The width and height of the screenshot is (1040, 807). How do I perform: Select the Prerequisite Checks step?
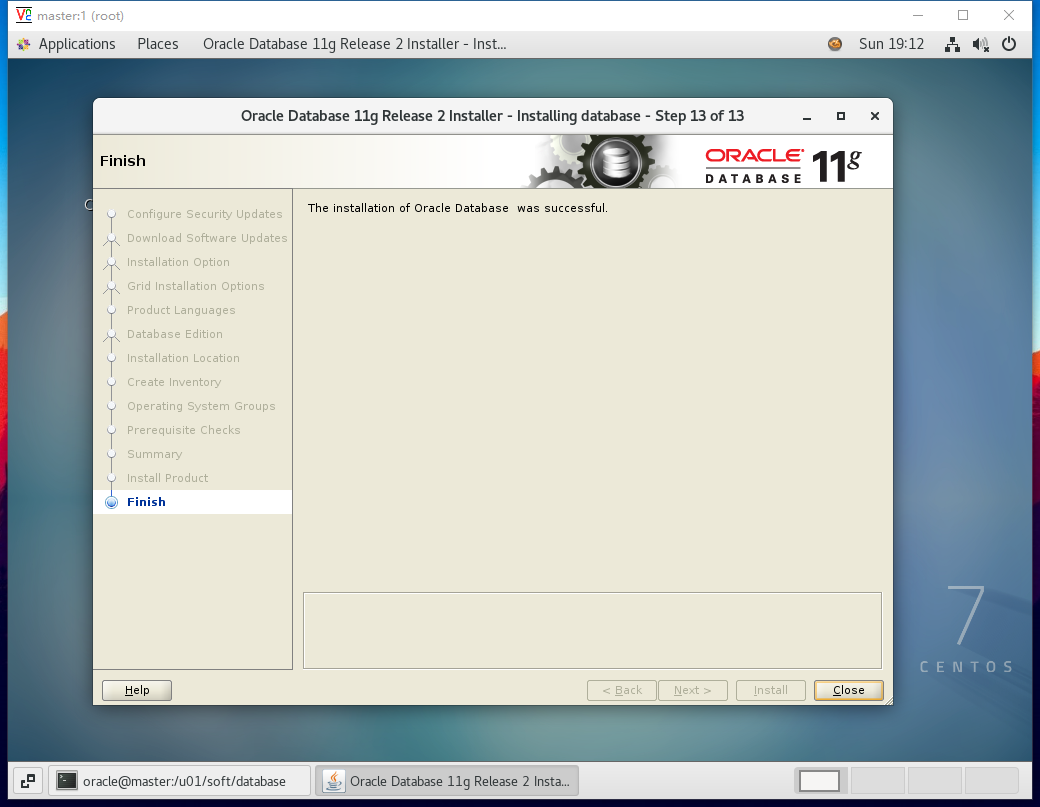184,430
